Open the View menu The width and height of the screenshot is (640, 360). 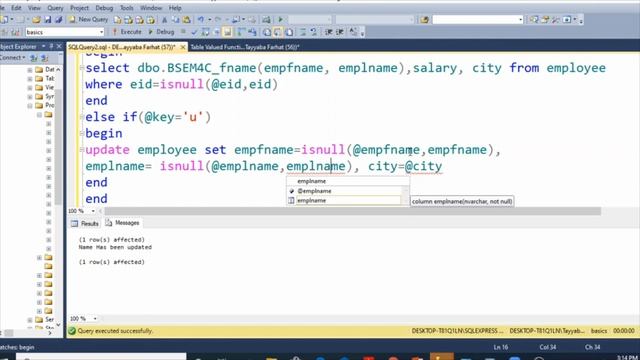click(x=34, y=8)
